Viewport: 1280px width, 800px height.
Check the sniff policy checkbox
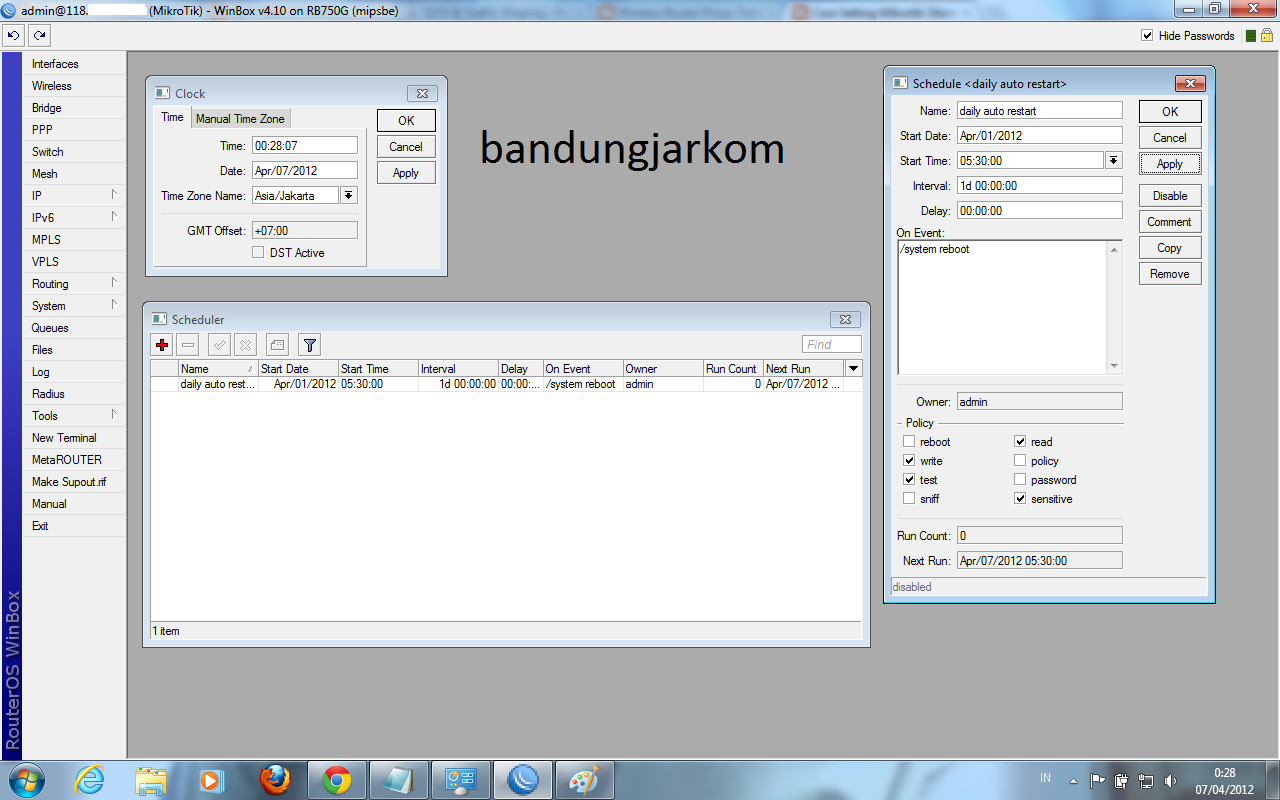[x=909, y=499]
